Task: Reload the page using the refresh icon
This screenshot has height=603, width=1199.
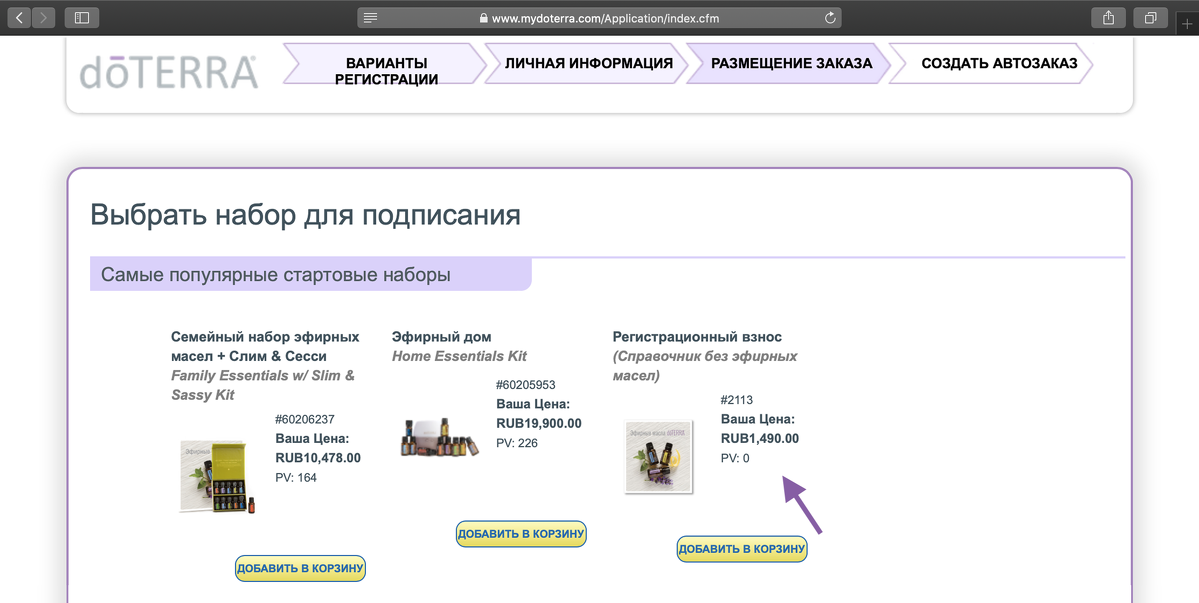Action: (830, 18)
